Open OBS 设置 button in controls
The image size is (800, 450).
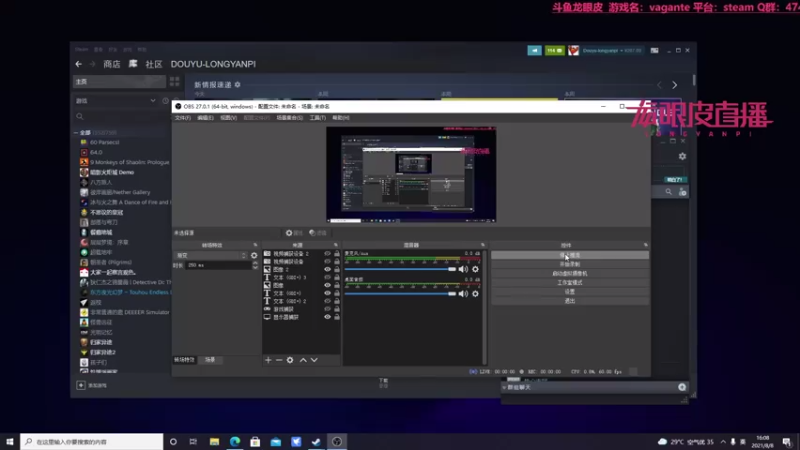570,292
